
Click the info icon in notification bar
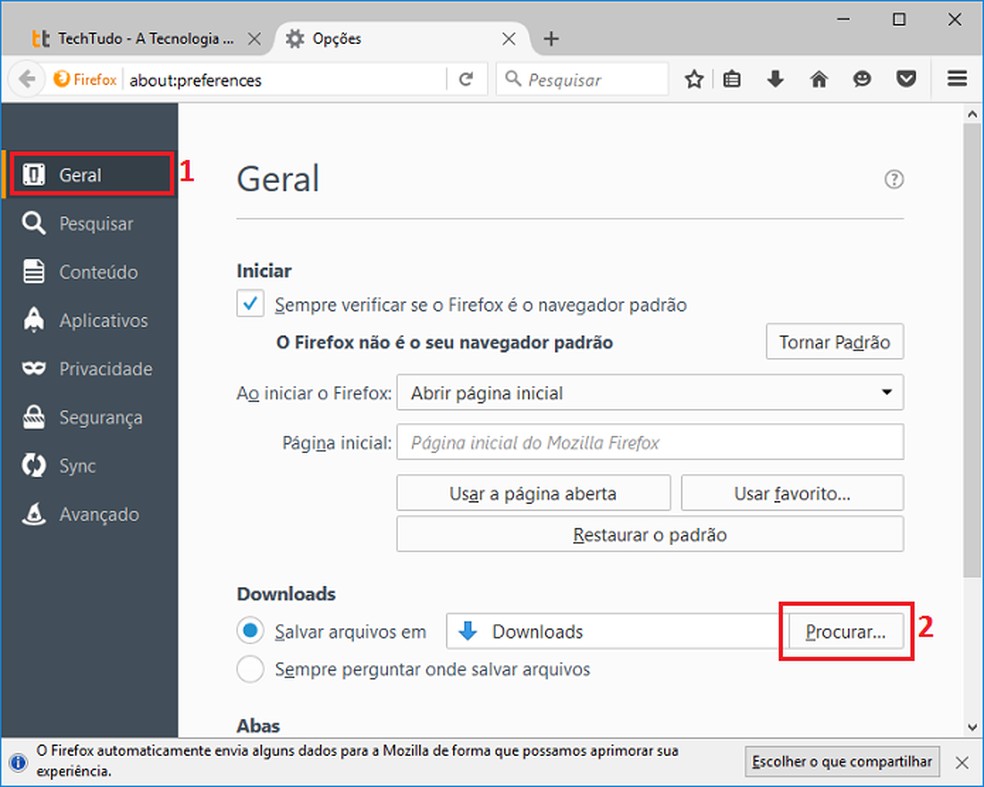[x=19, y=762]
